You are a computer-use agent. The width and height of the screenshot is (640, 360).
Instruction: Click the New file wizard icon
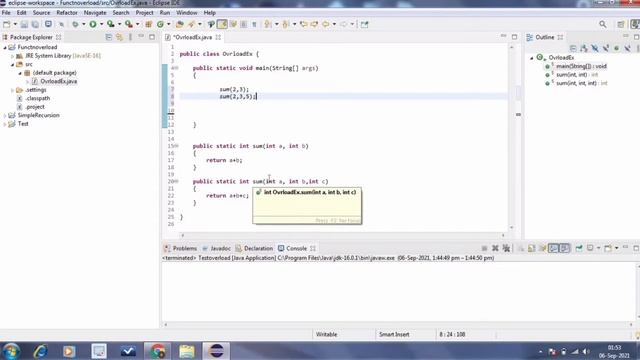(x=7, y=24)
